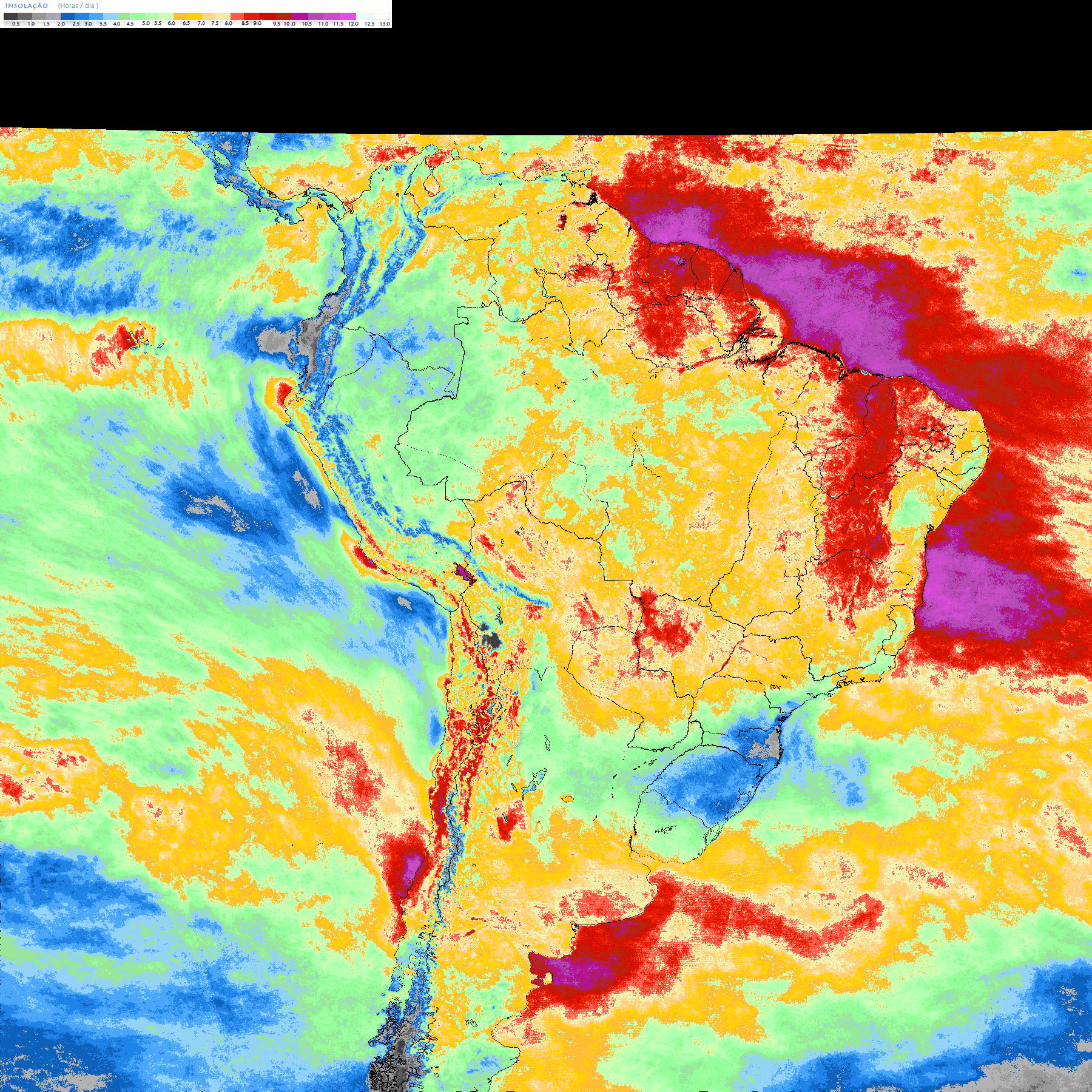Click the '4.0' legend value

(116, 24)
